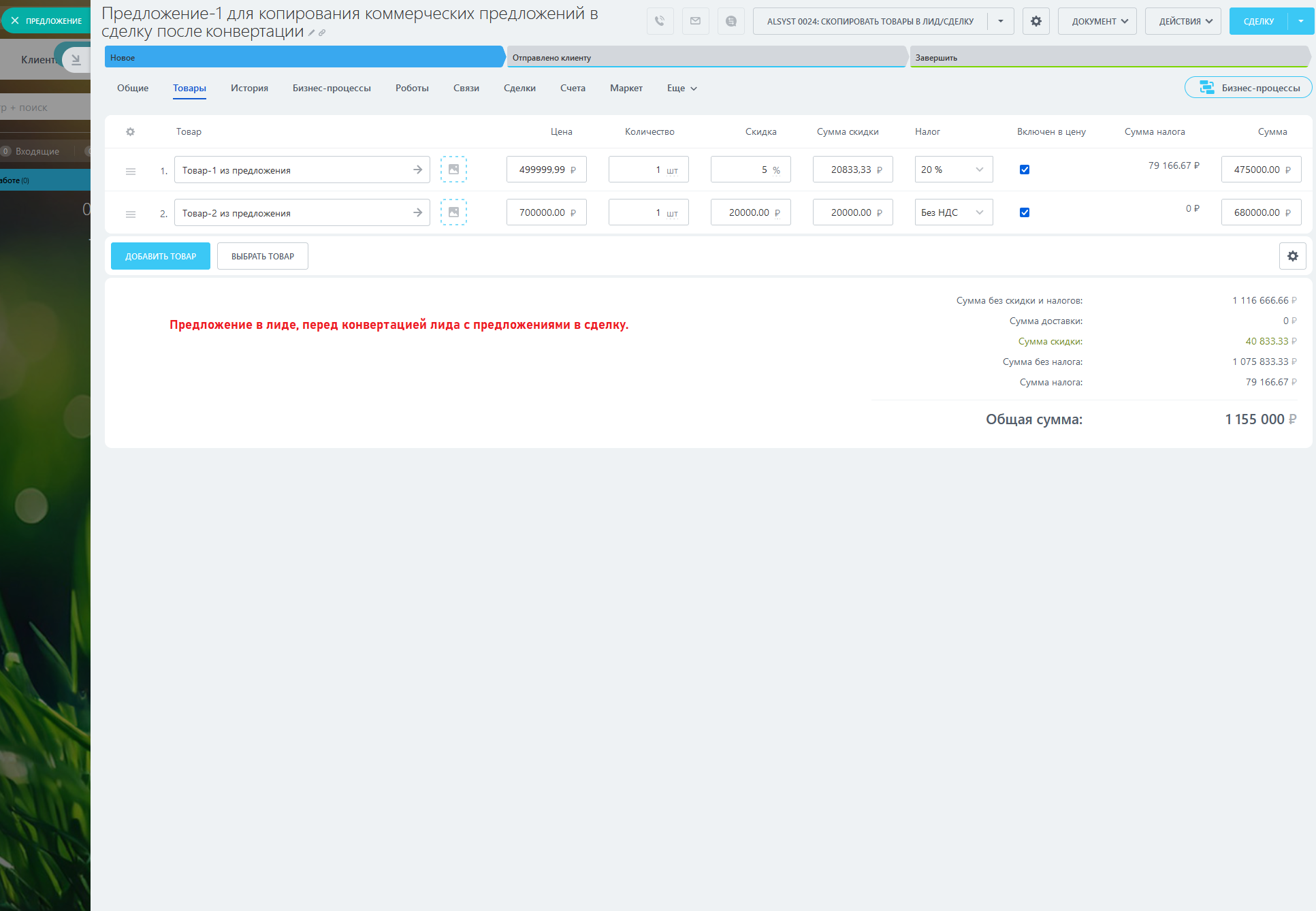1316x911 pixels.
Task: Open the Без НДС tax dropdown
Action: pos(953,212)
